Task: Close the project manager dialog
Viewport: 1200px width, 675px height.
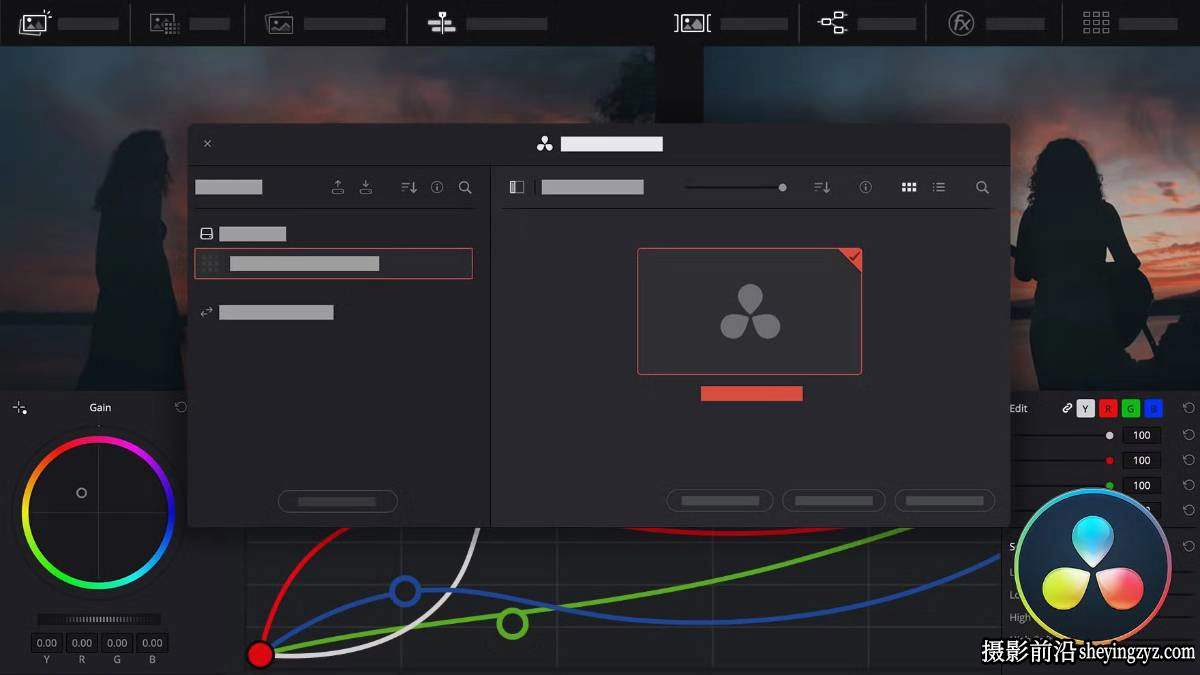Action: [x=207, y=144]
